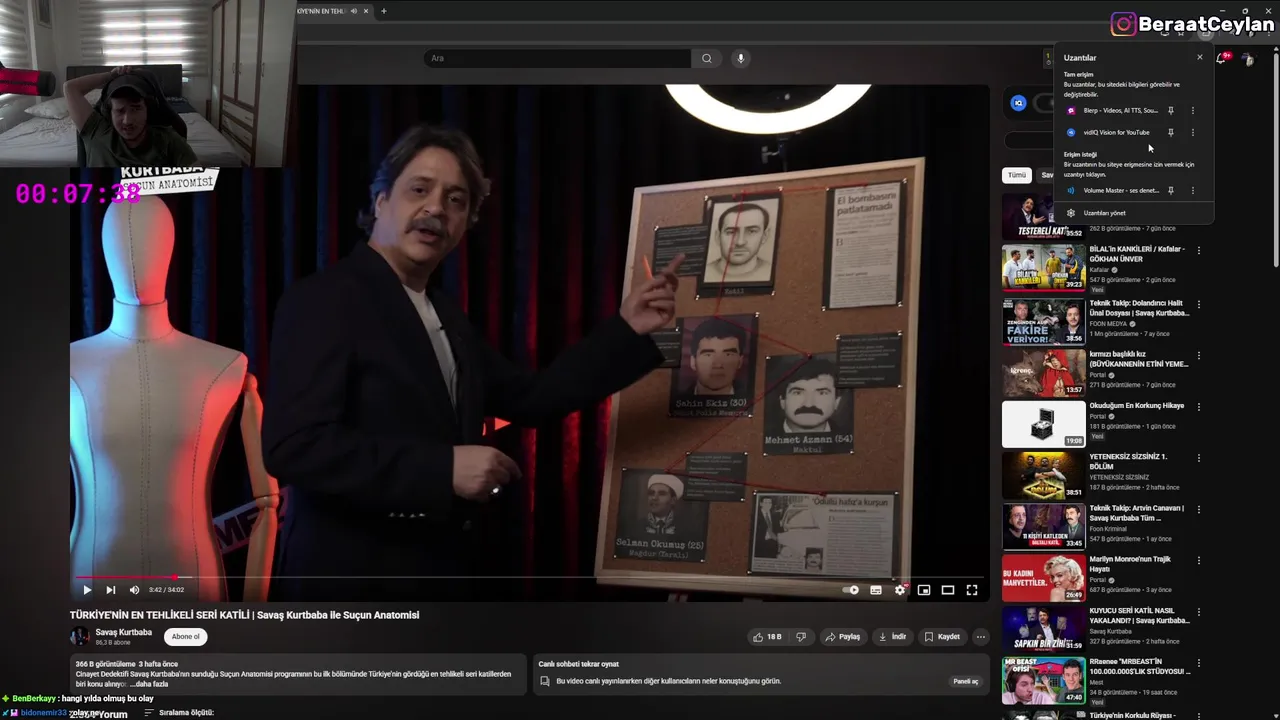Enter full screen mode
Viewport: 1280px width, 720px height.
(972, 590)
